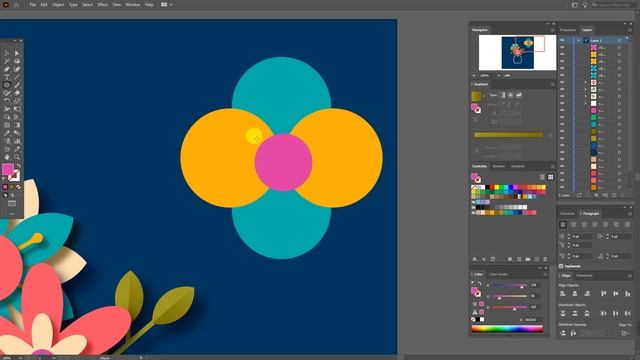Click the pink Fill box in toolbar
The width and height of the screenshot is (640, 360).
[x=7, y=169]
